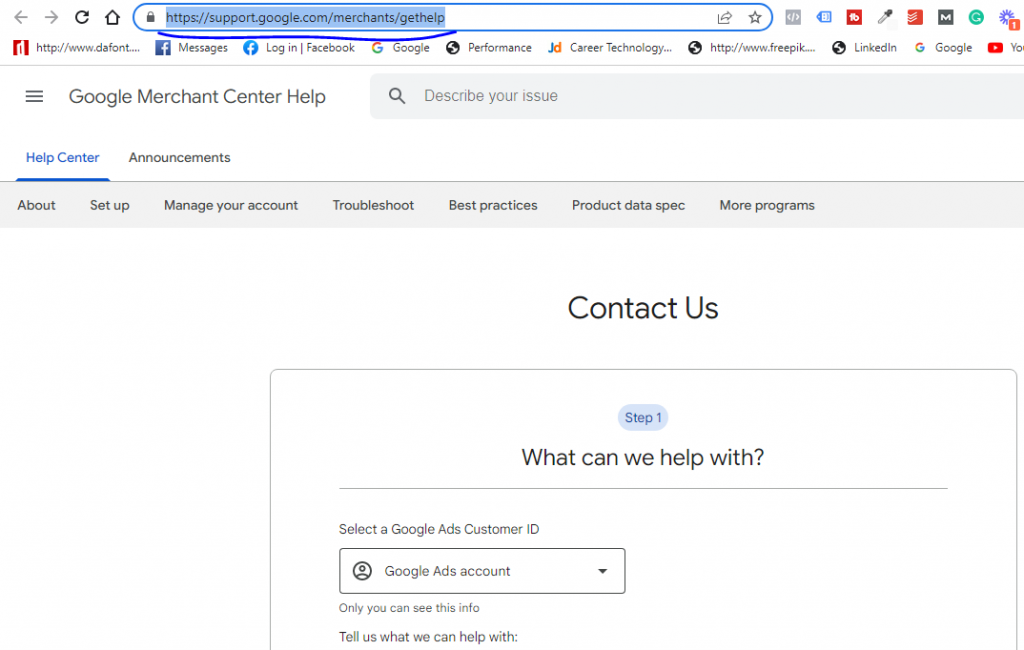The image size is (1024, 650).
Task: Open the More programs menu
Action: click(x=767, y=205)
